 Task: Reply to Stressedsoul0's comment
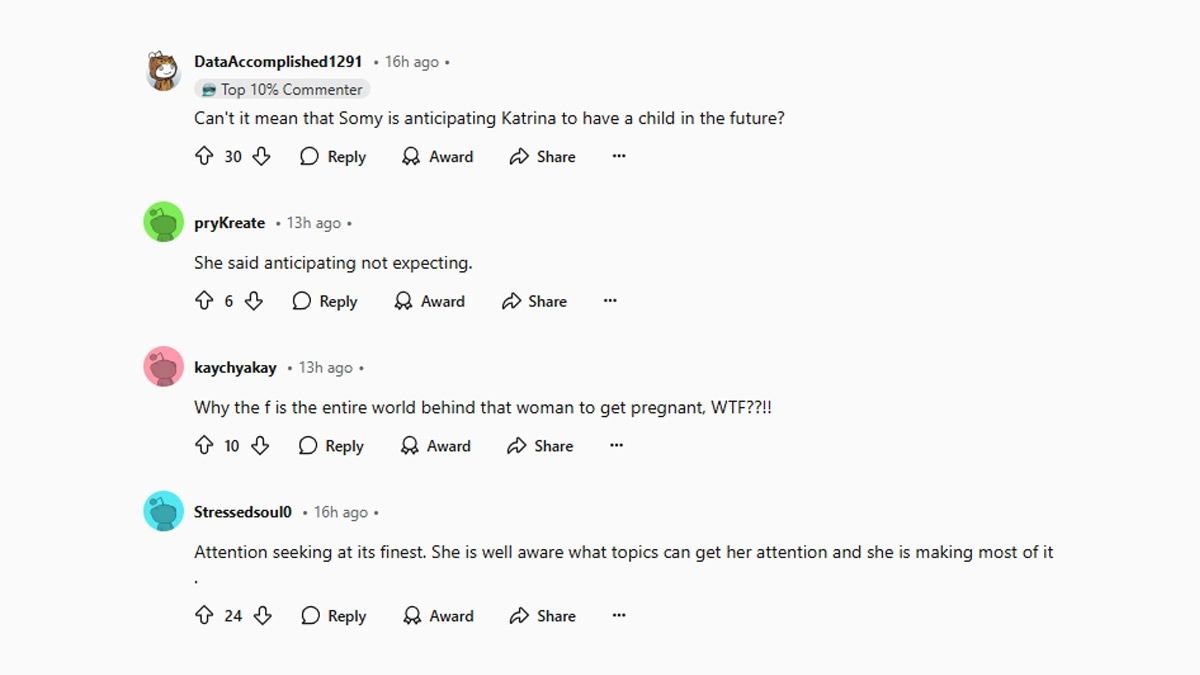point(334,616)
